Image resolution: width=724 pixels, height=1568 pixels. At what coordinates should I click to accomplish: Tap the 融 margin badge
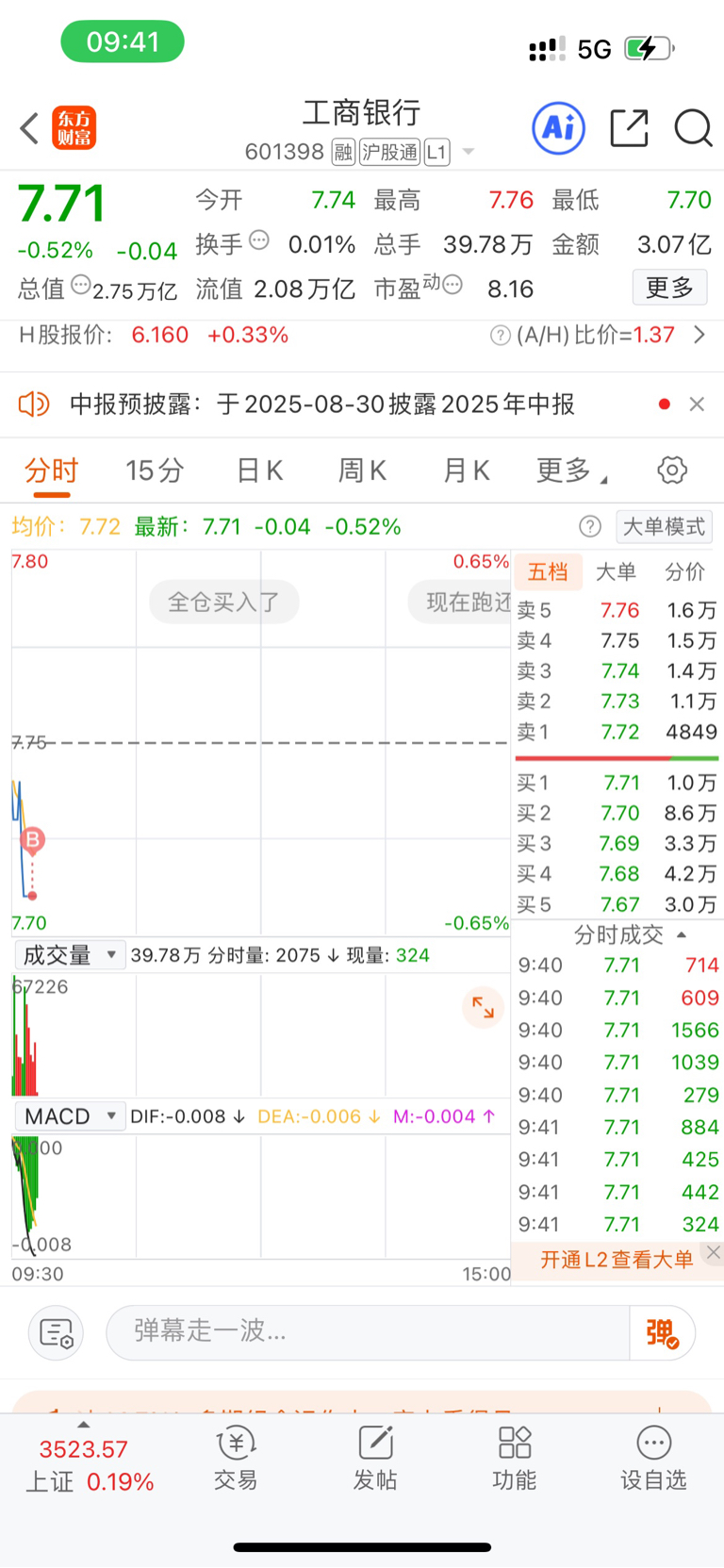(343, 153)
